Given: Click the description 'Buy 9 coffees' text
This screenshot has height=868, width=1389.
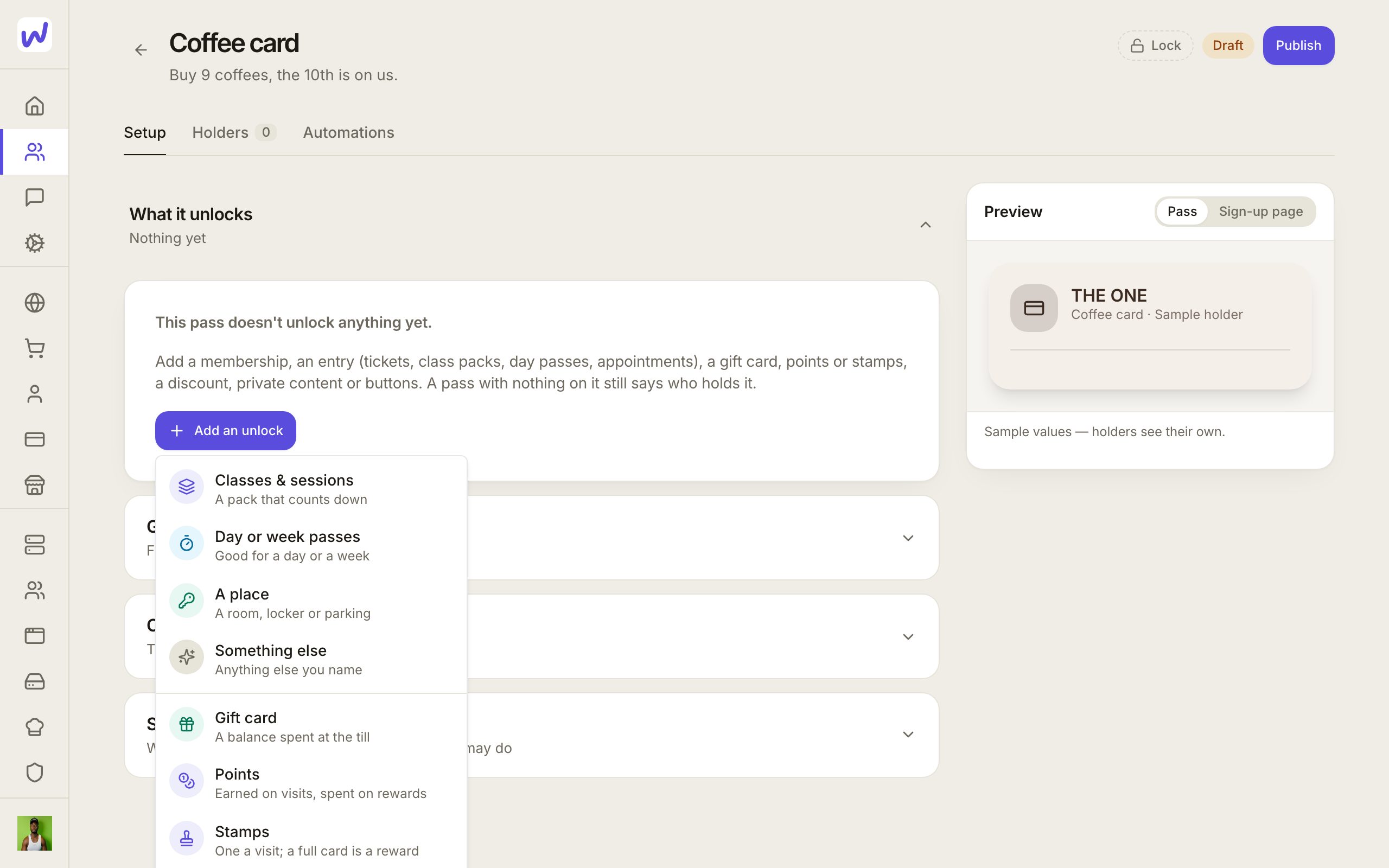Looking at the screenshot, I should coord(284,75).
